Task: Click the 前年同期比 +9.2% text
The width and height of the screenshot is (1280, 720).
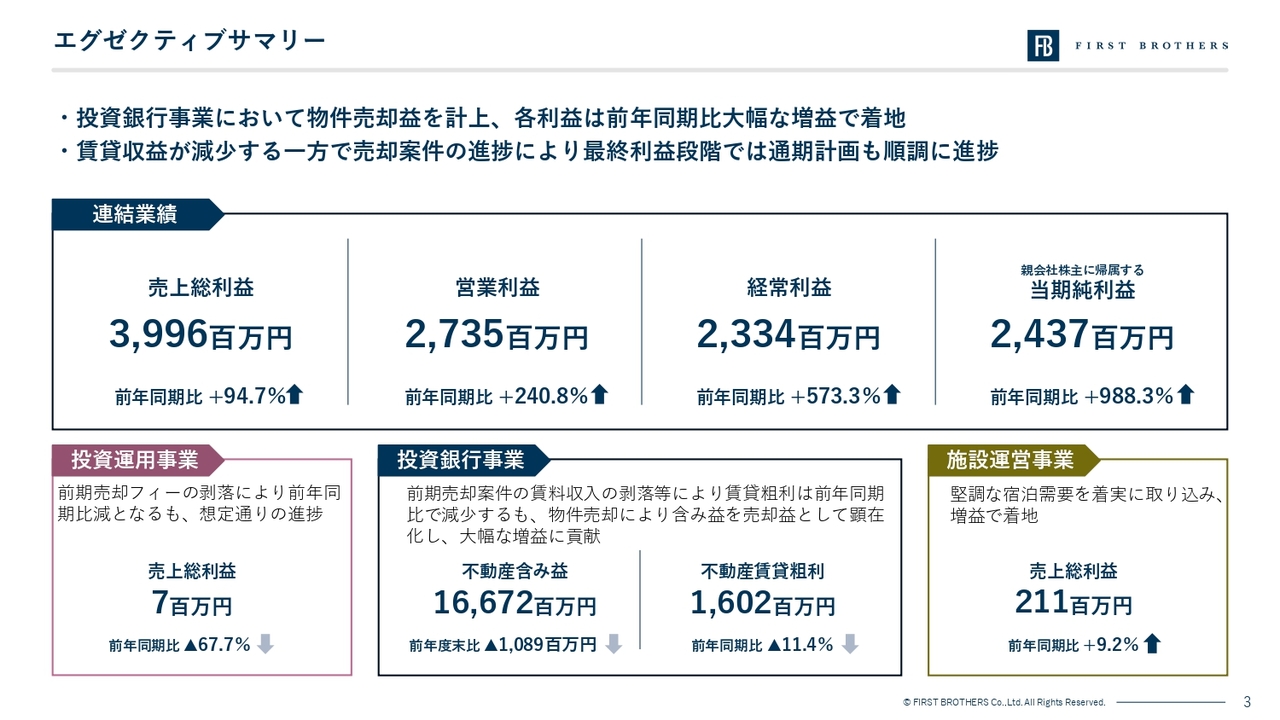Action: 1074,645
